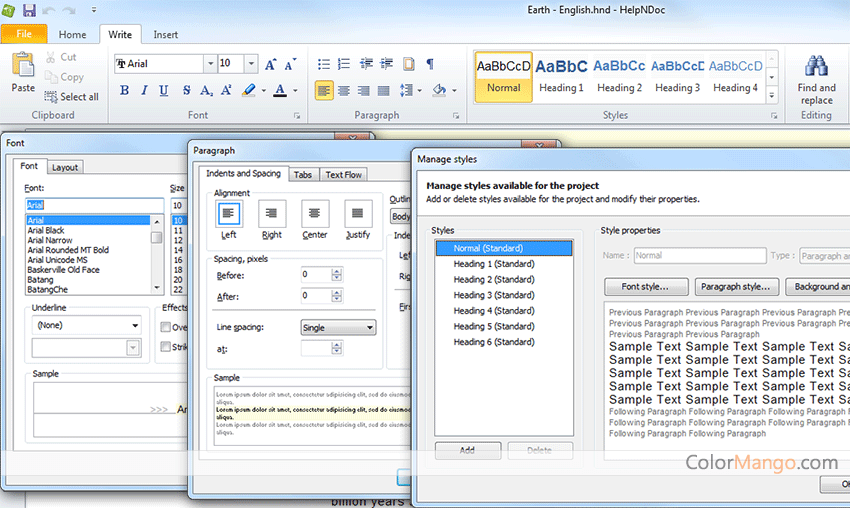
Task: Open the font name dropdown in ribbon
Action: coord(210,64)
